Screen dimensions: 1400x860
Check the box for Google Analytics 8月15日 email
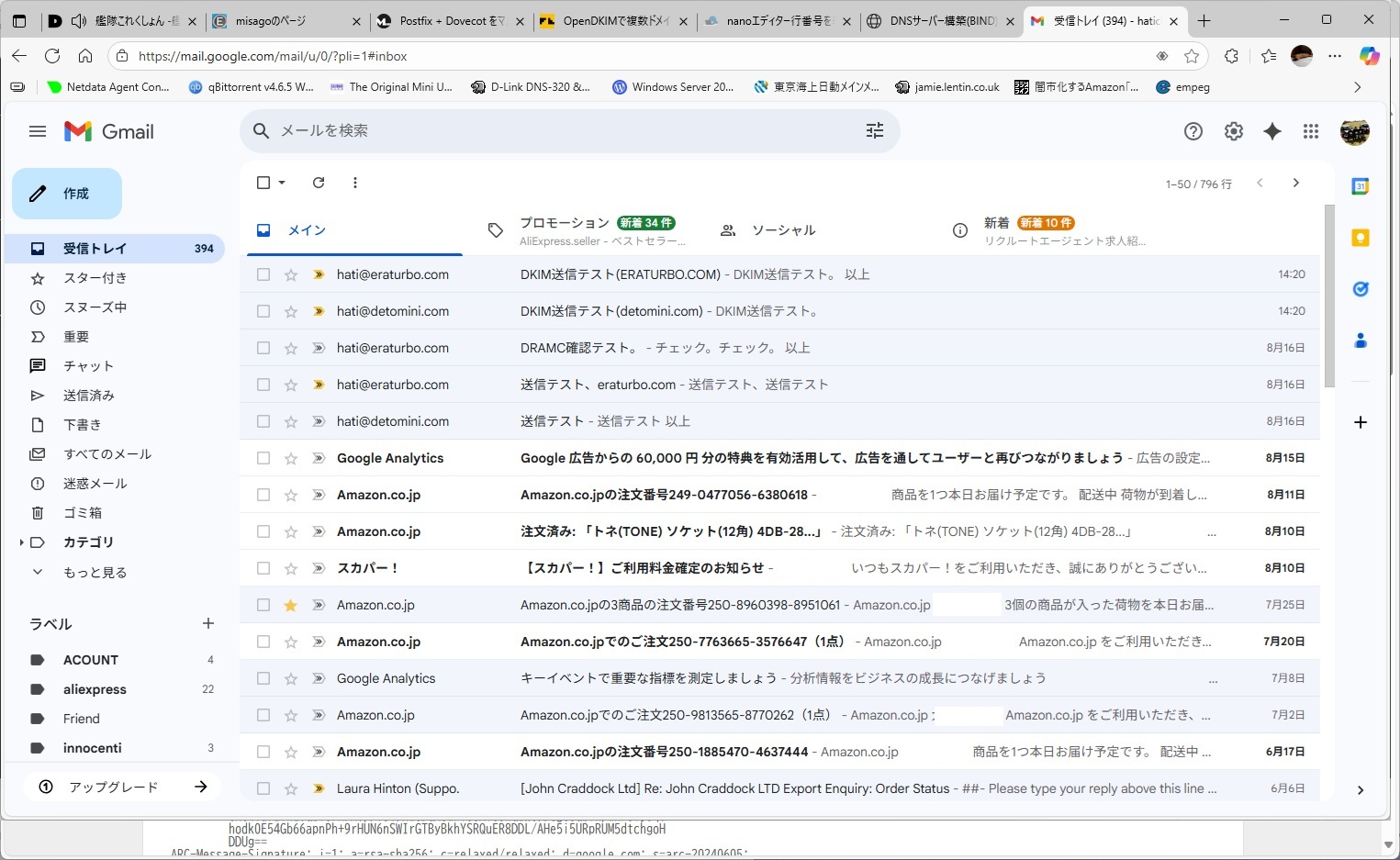pos(263,458)
